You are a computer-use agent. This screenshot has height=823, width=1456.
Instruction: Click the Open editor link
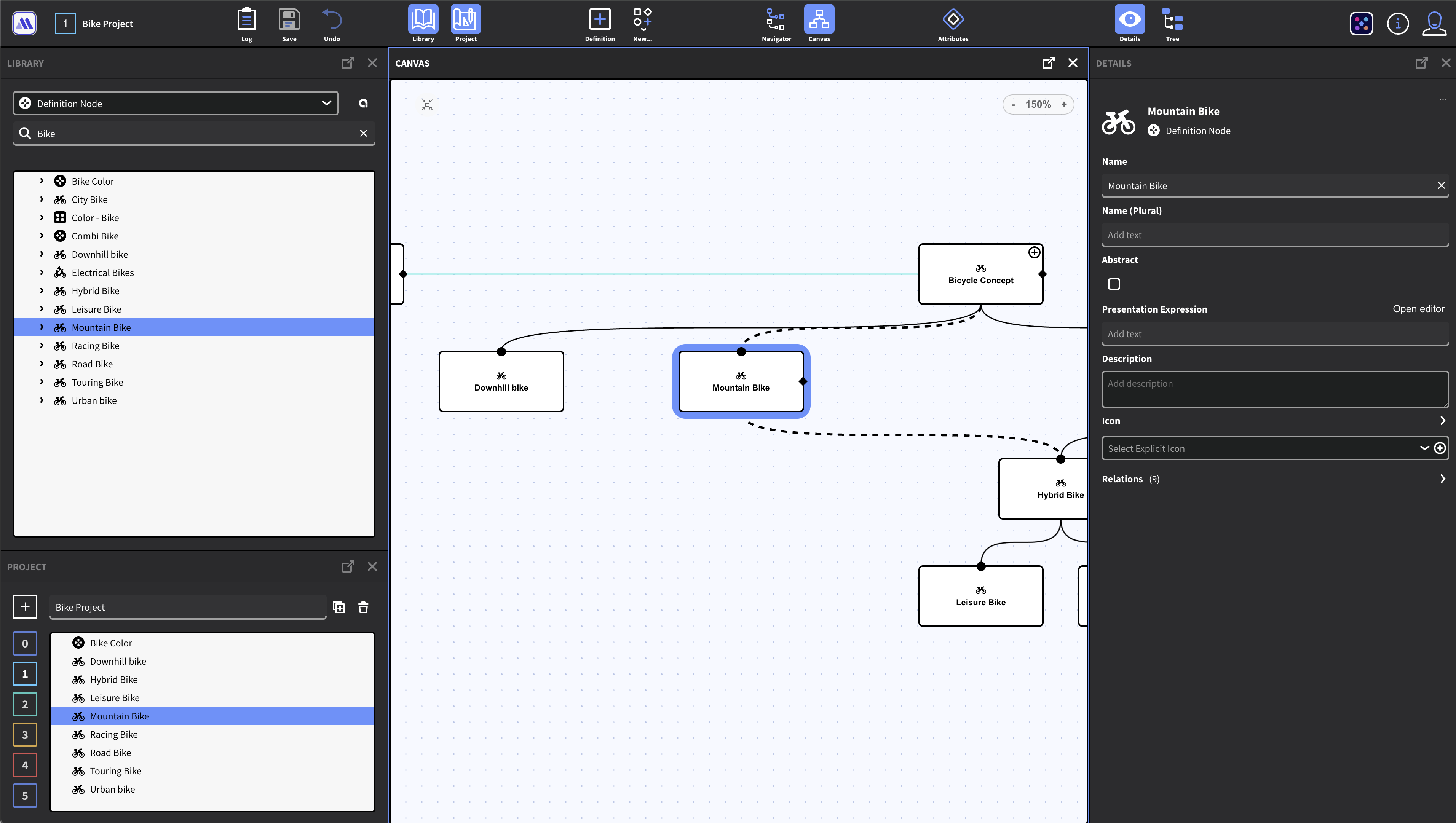[1418, 309]
